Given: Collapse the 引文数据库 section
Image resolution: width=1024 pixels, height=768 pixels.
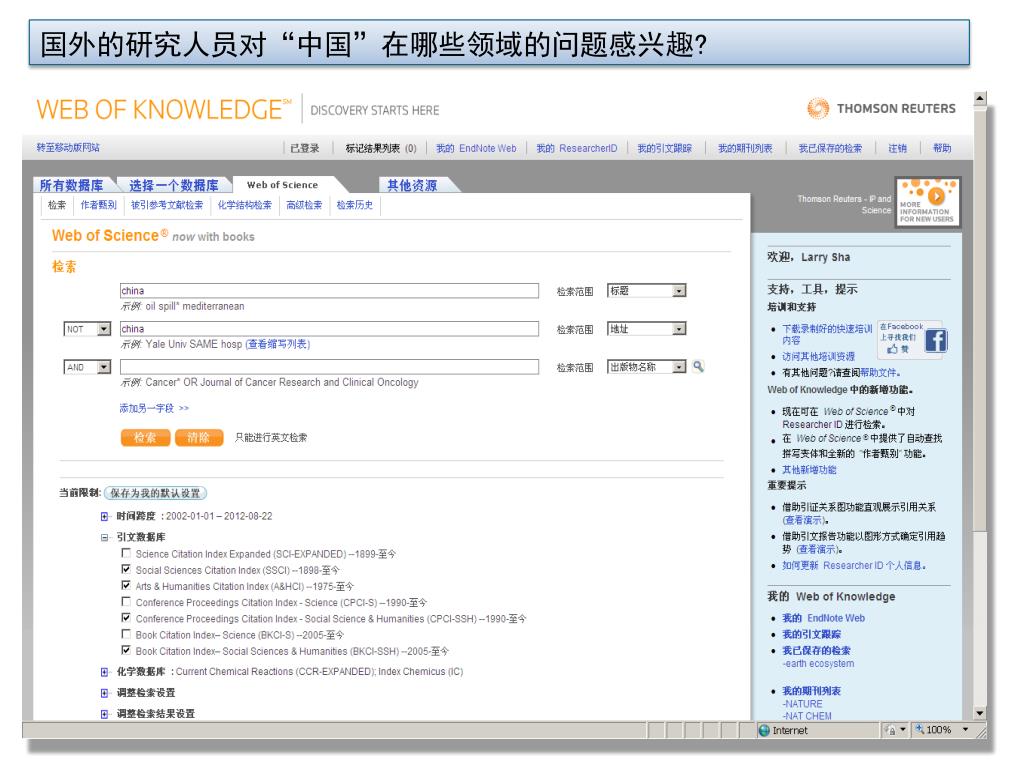Looking at the screenshot, I should click(x=104, y=537).
